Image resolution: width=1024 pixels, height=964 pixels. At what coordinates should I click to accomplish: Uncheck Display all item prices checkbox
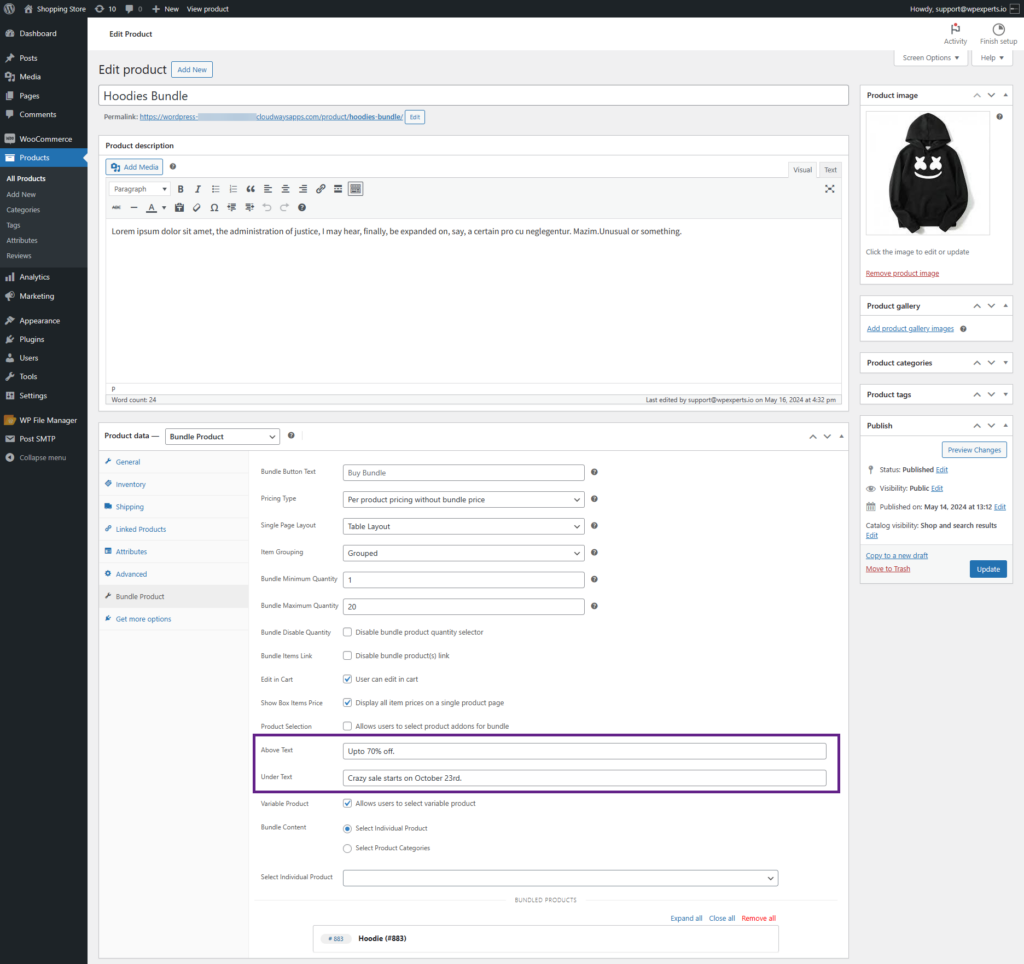(x=347, y=703)
